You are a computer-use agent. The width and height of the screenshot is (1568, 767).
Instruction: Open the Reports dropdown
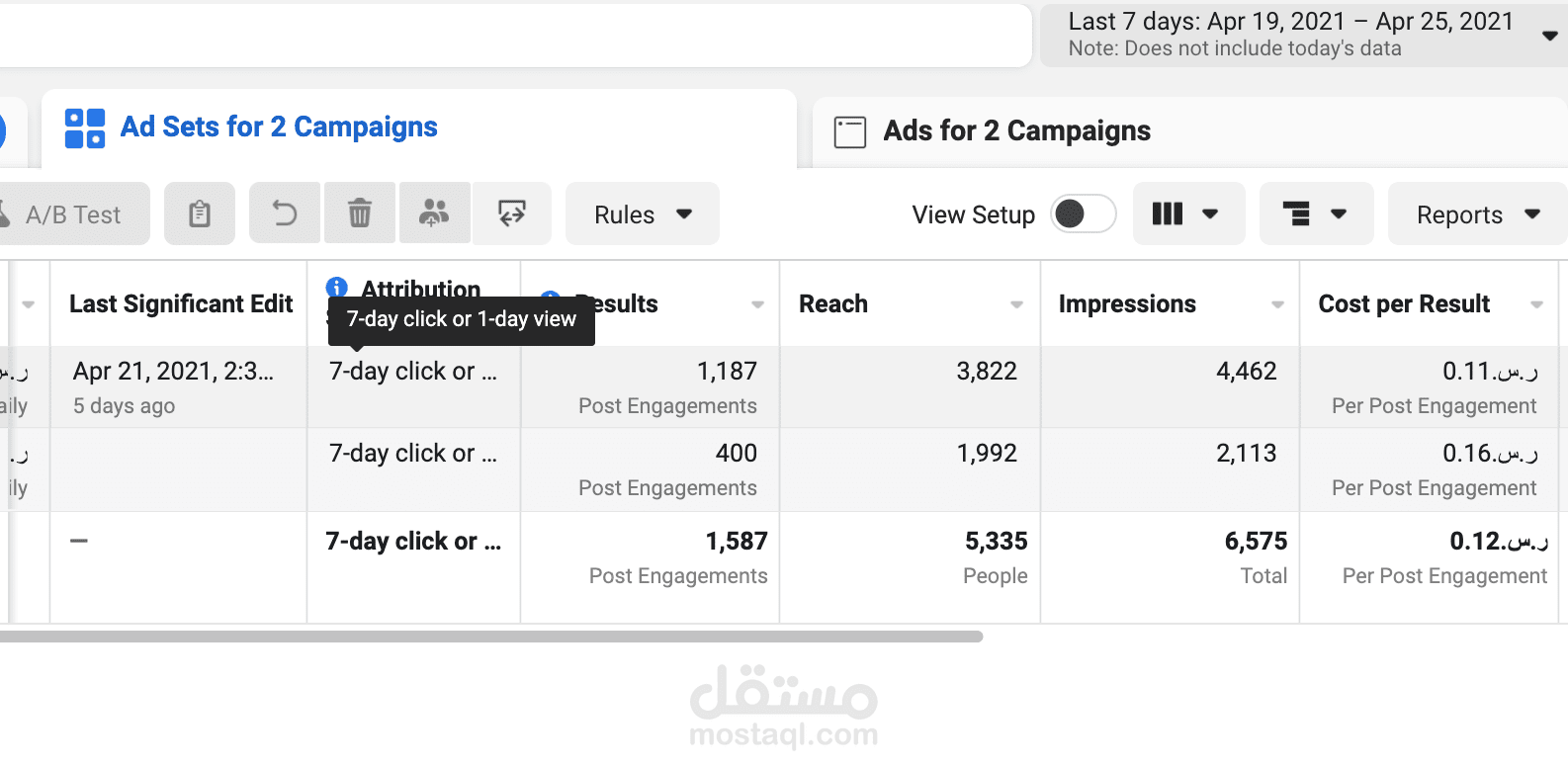(x=1477, y=213)
